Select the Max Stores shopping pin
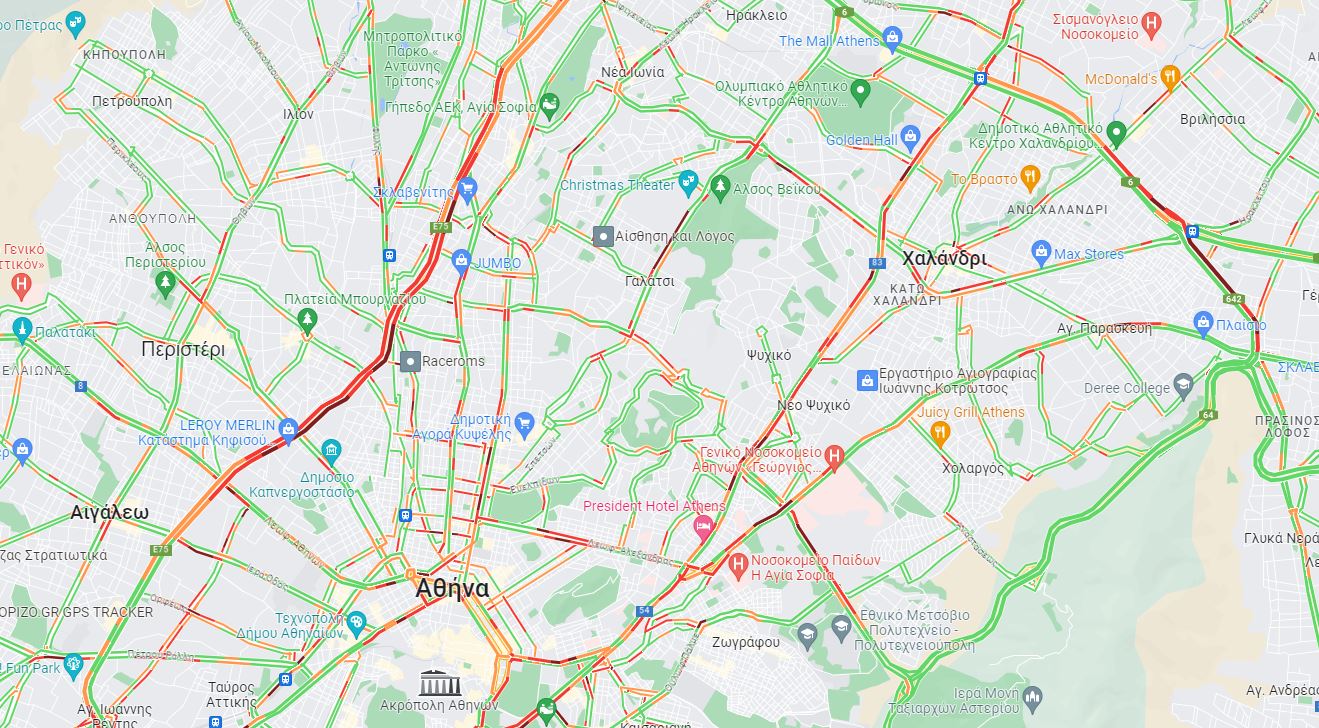 coord(1041,252)
